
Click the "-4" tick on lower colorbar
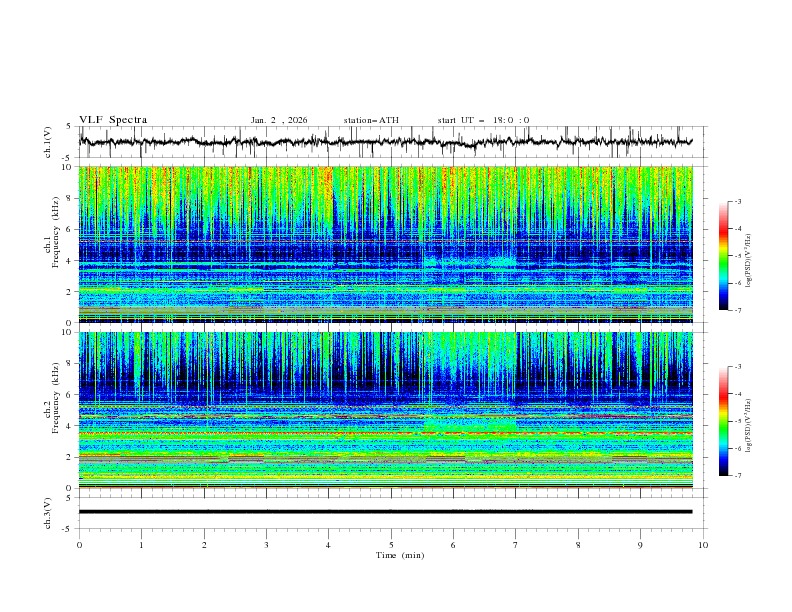pyautogui.click(x=737, y=394)
